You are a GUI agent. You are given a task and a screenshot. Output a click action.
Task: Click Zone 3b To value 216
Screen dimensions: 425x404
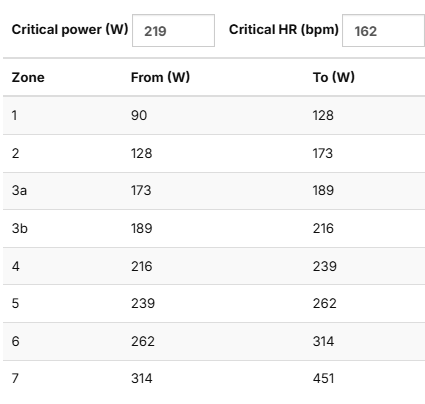323,228
